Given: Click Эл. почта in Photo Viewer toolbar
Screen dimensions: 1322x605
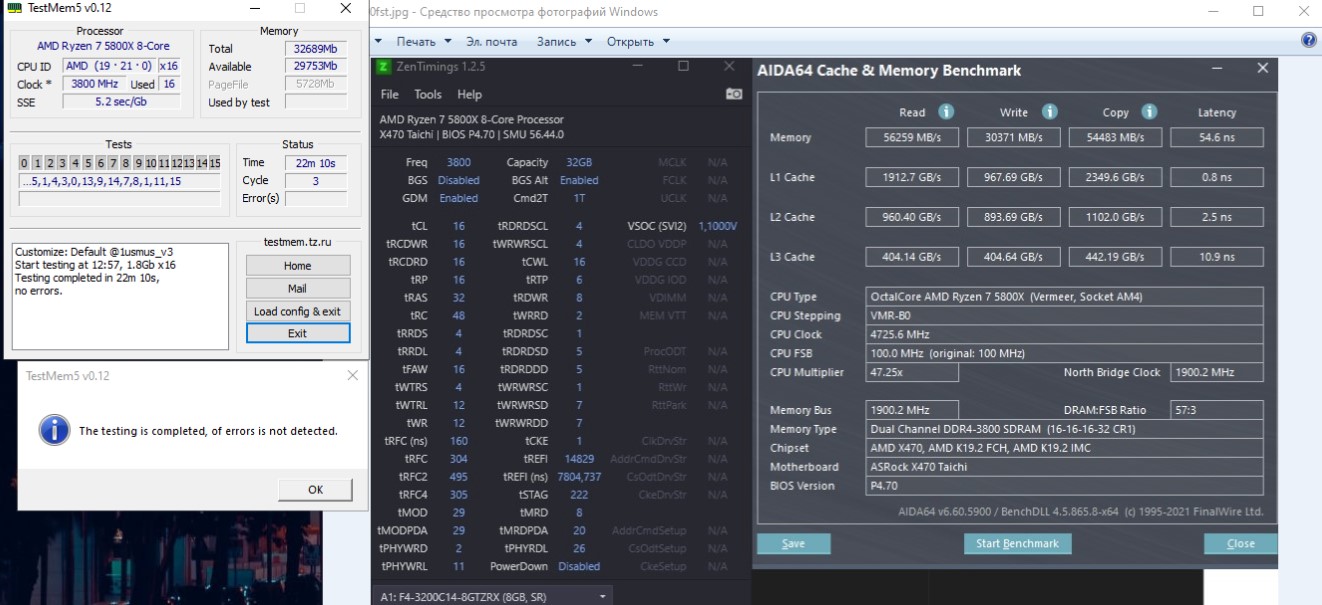Looking at the screenshot, I should coord(492,42).
